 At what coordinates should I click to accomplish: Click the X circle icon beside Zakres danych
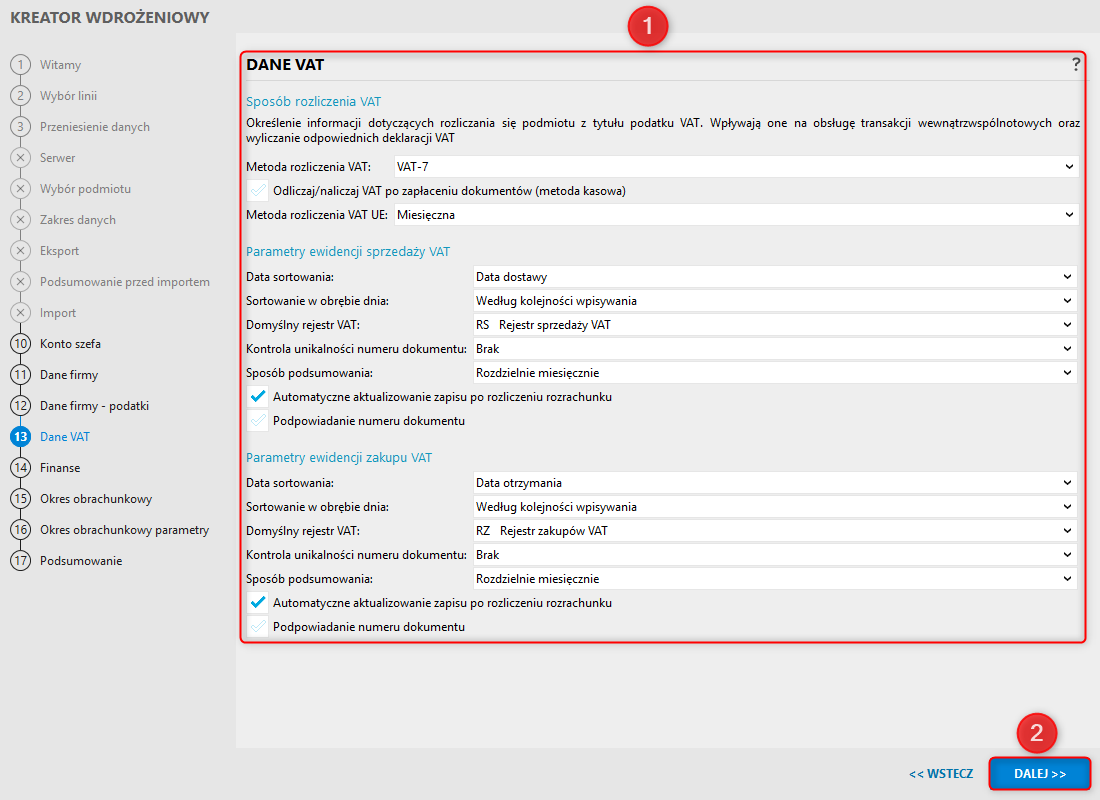20,220
